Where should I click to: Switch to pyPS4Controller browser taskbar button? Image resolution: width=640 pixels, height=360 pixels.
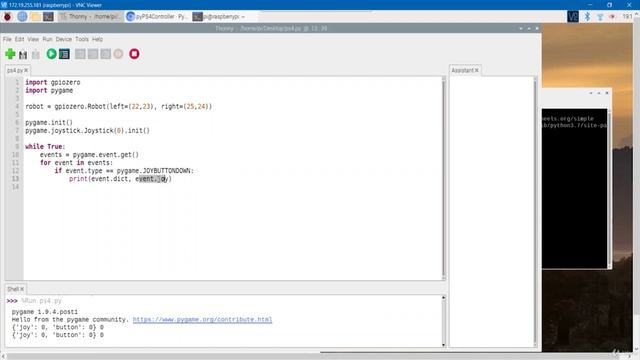tap(157, 17)
